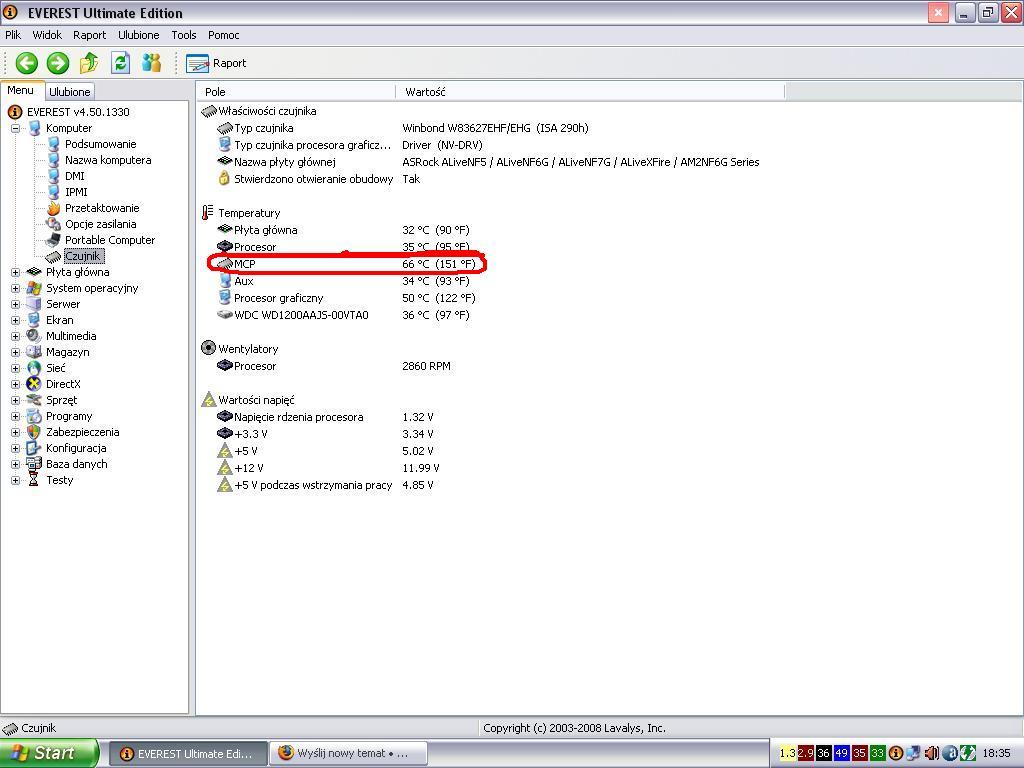
Task: Go up one level with toolbar icon
Action: (89, 63)
